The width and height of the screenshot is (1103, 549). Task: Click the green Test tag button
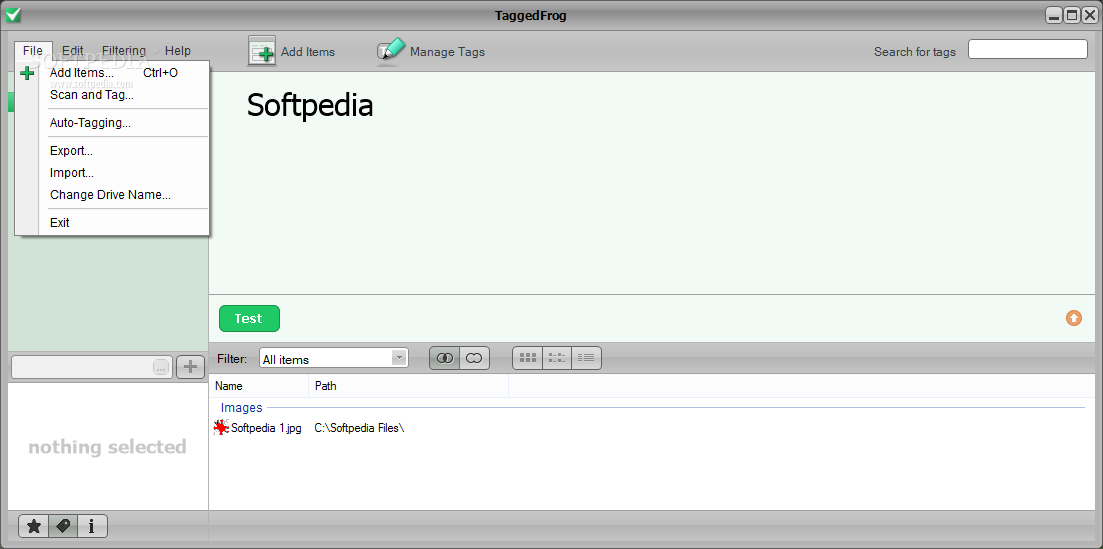coord(249,318)
